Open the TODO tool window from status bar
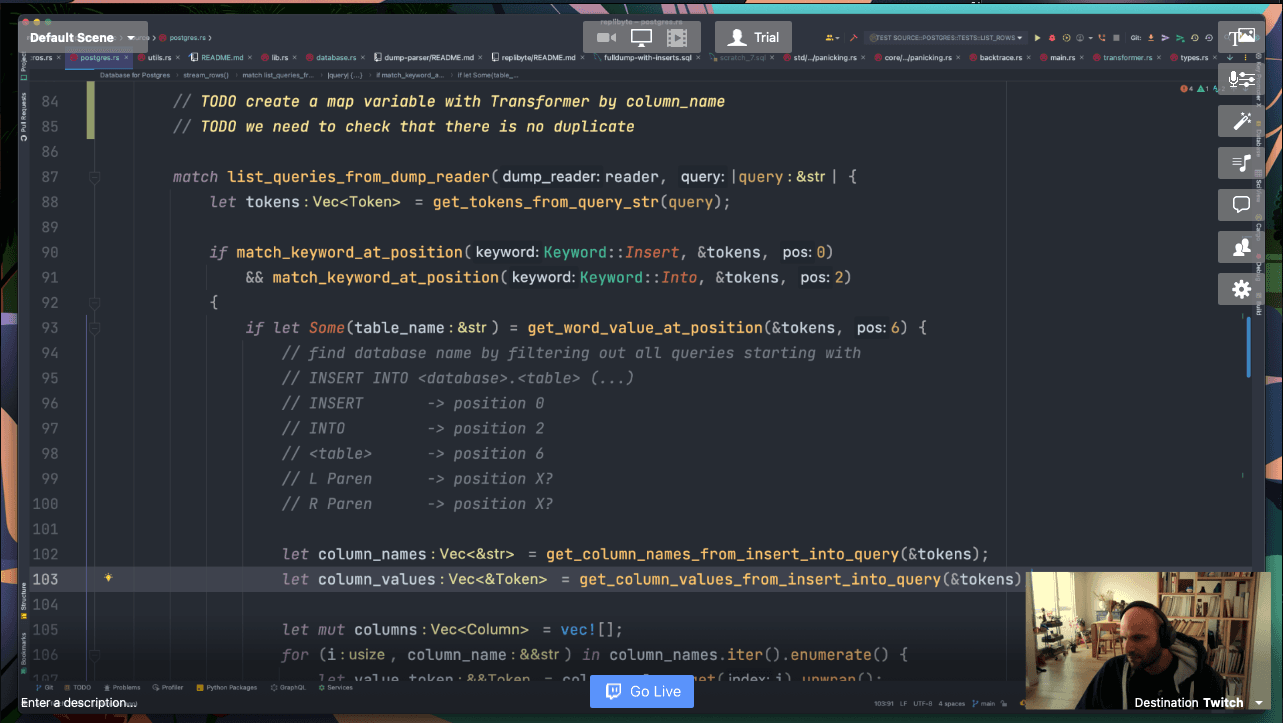The width and height of the screenshot is (1283, 723). (x=80, y=688)
